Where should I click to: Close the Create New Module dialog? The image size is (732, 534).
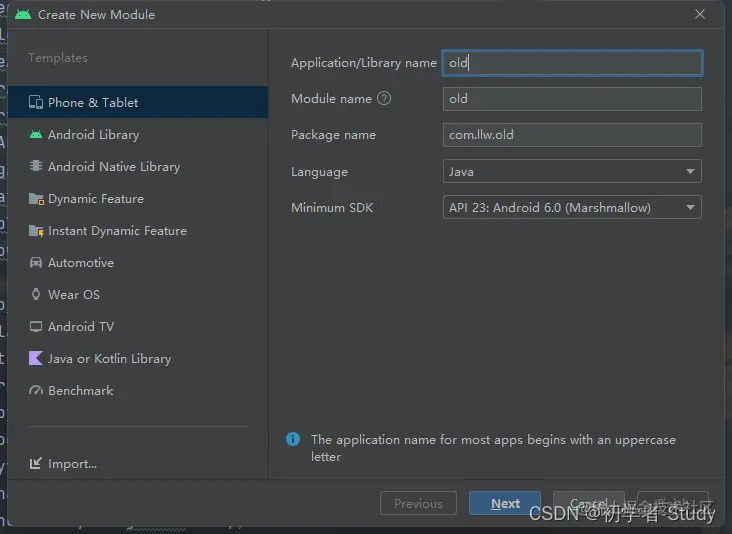coord(700,14)
